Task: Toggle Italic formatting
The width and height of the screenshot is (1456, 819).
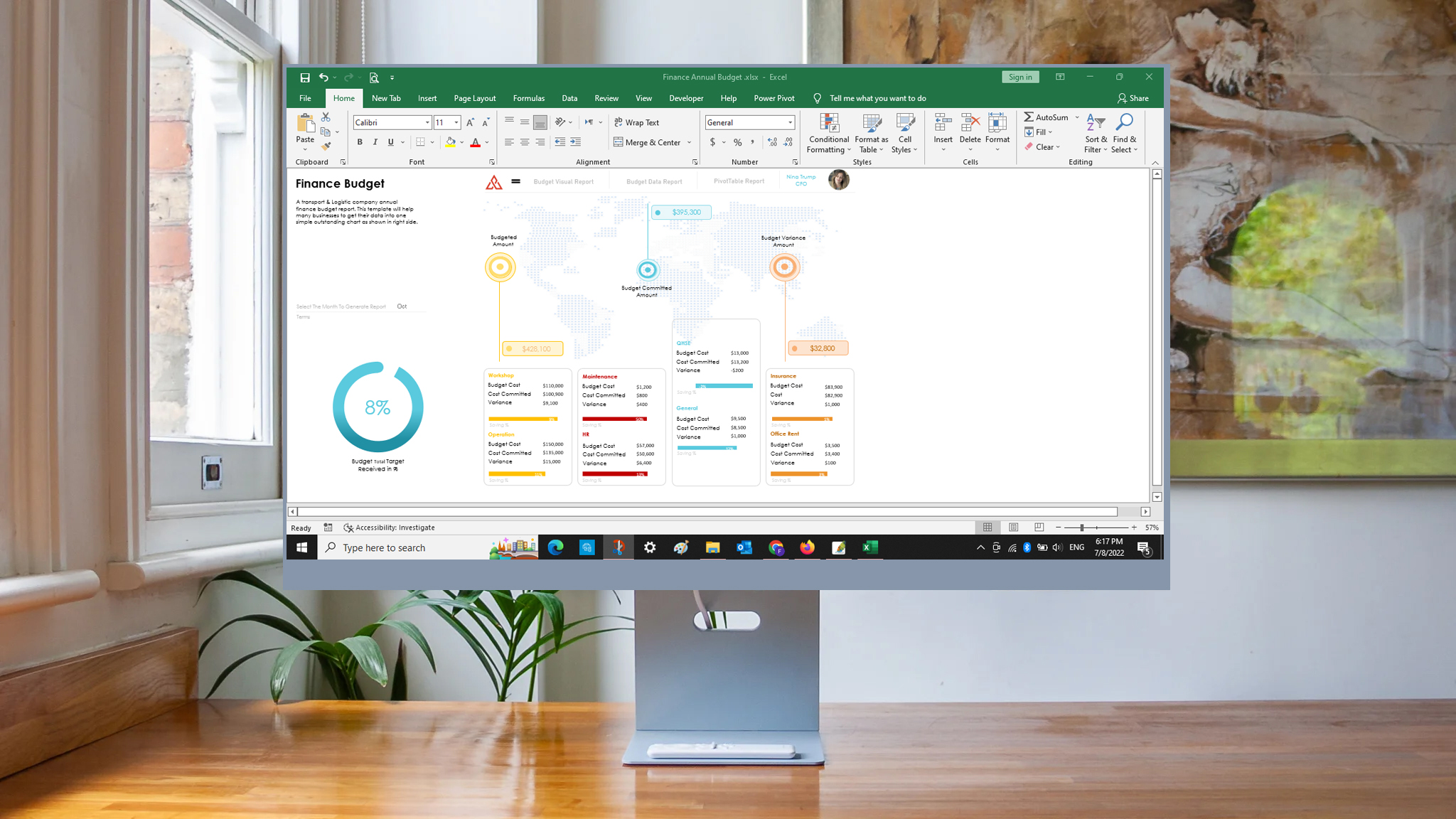Action: [x=375, y=142]
